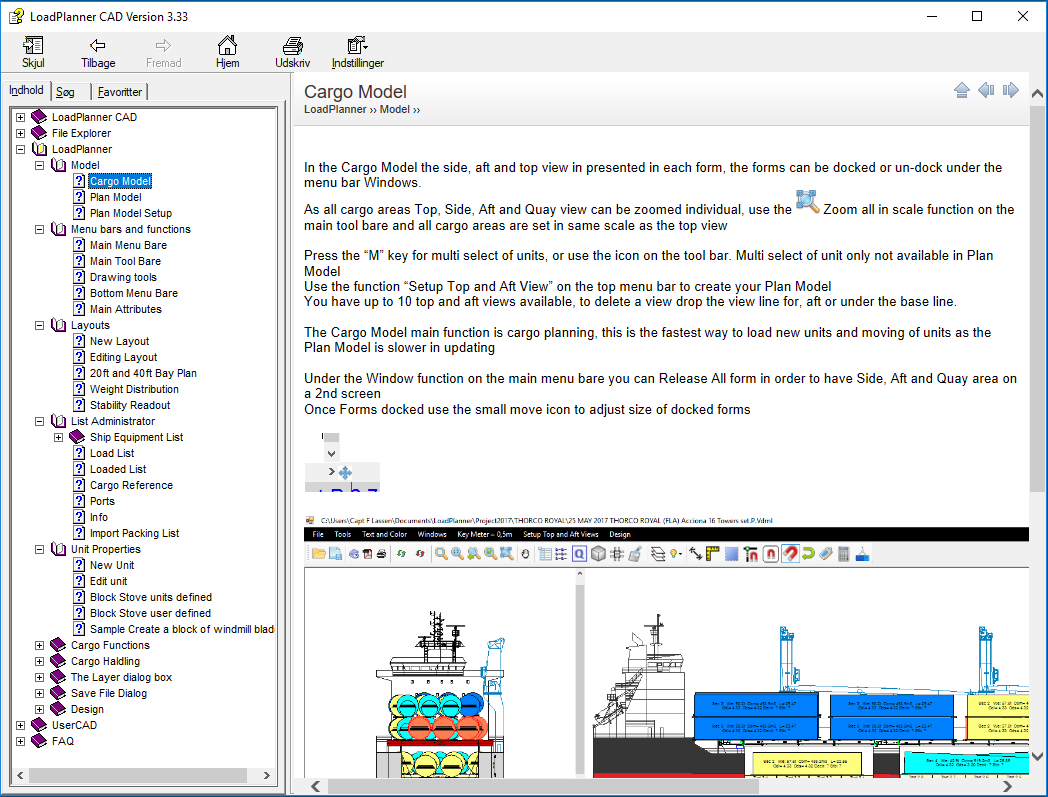Expand the File Explorer tree node
Screen dimensions: 1048x797
21,133
